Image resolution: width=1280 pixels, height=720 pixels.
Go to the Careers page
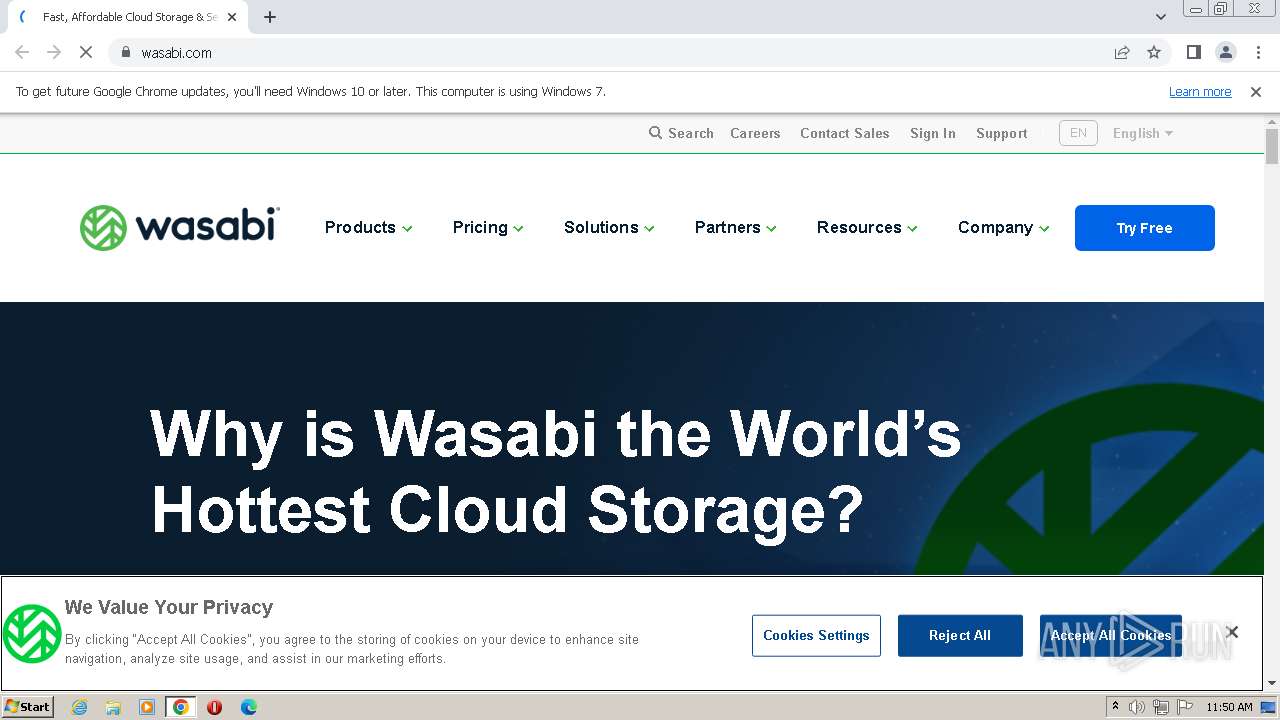755,133
